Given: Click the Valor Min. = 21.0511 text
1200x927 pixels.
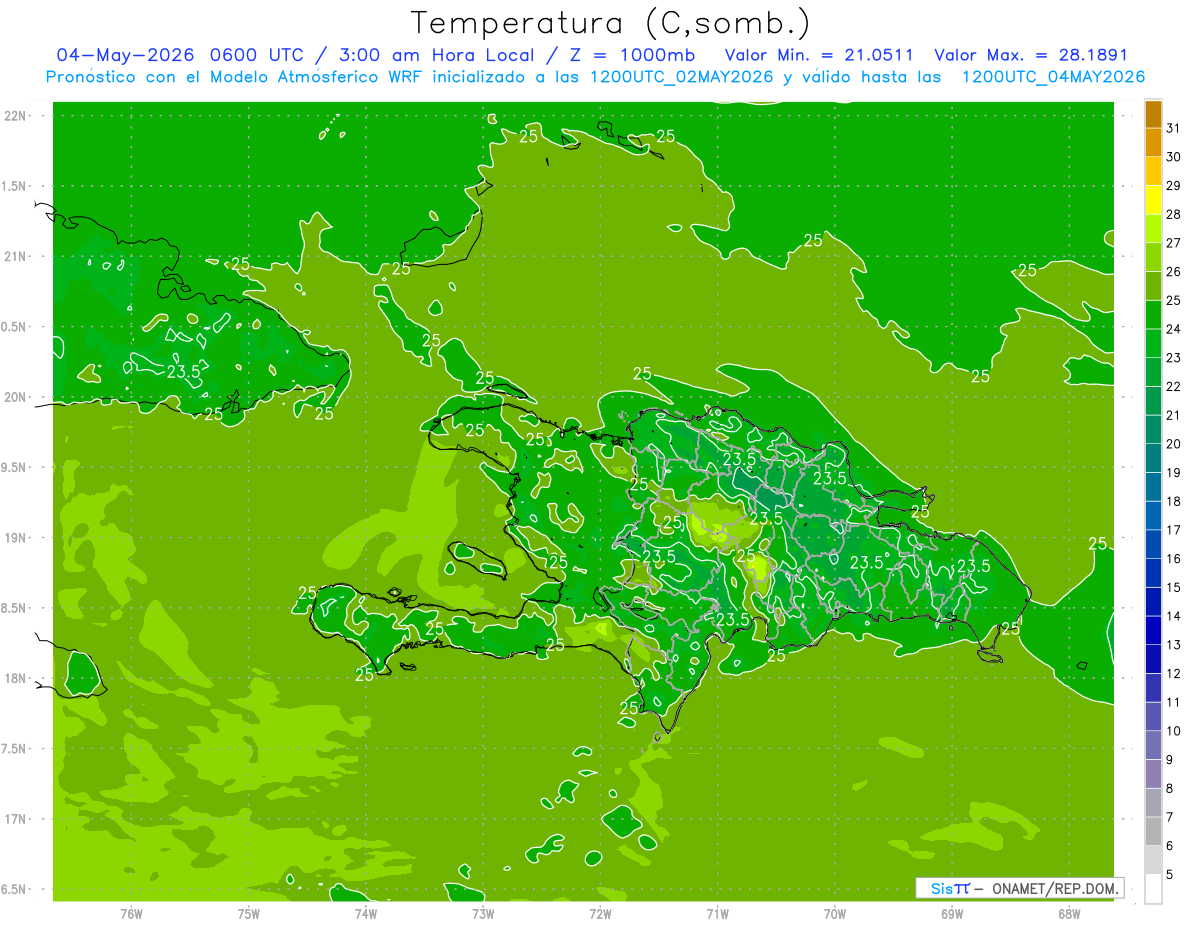Looking at the screenshot, I should click(x=818, y=56).
